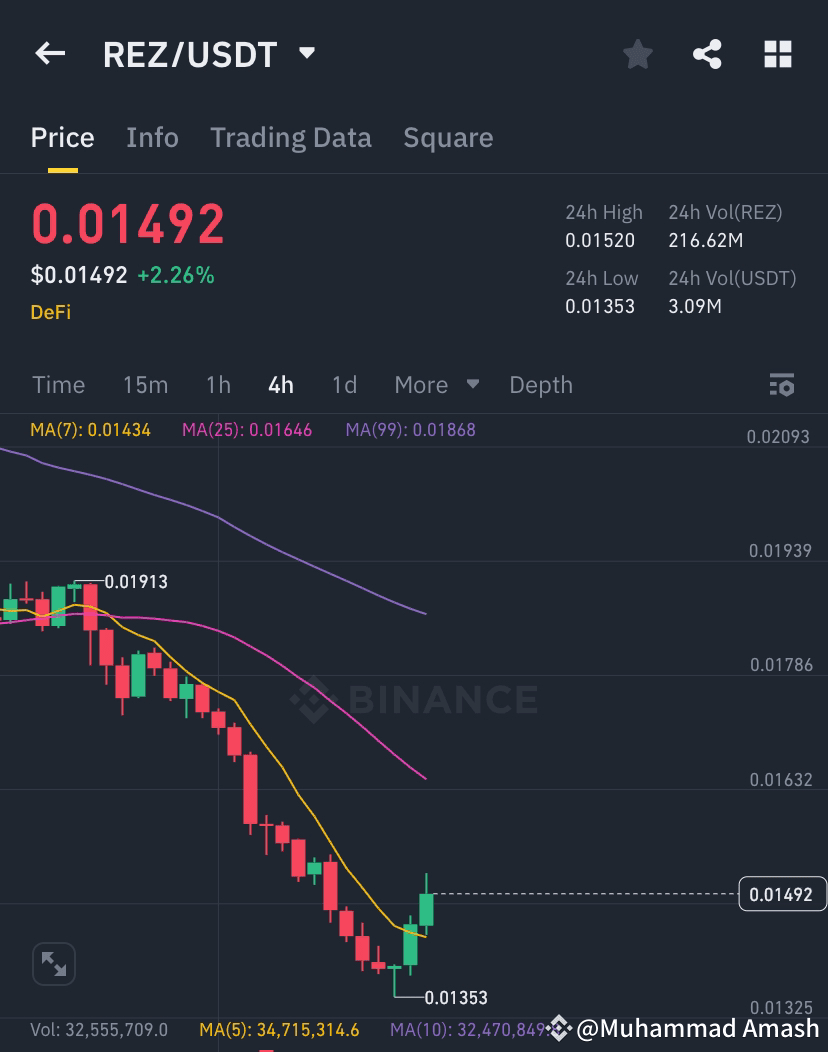Image resolution: width=828 pixels, height=1052 pixels.
Task: Expand chart with the fullscreen icon
Action: (x=54, y=963)
